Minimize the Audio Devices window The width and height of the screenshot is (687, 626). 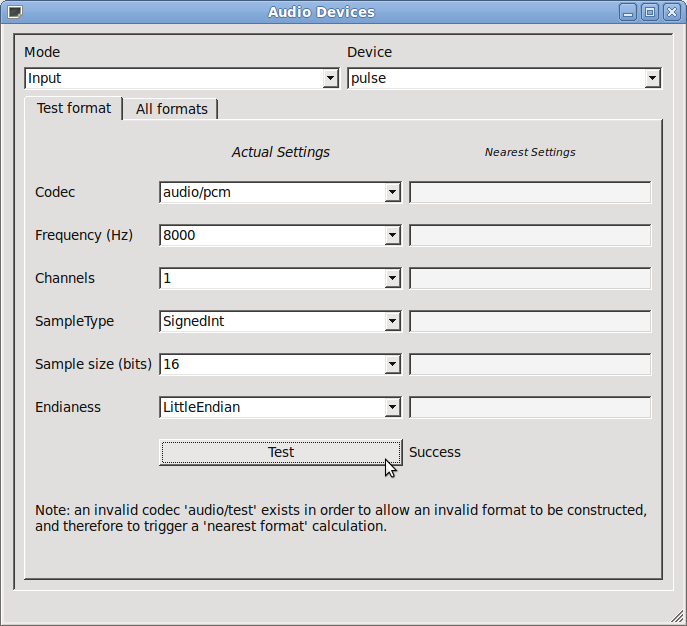(627, 12)
